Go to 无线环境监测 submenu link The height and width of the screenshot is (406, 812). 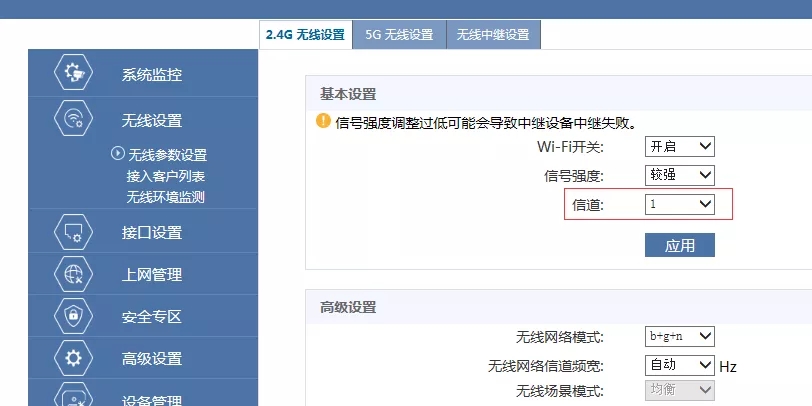(166, 197)
